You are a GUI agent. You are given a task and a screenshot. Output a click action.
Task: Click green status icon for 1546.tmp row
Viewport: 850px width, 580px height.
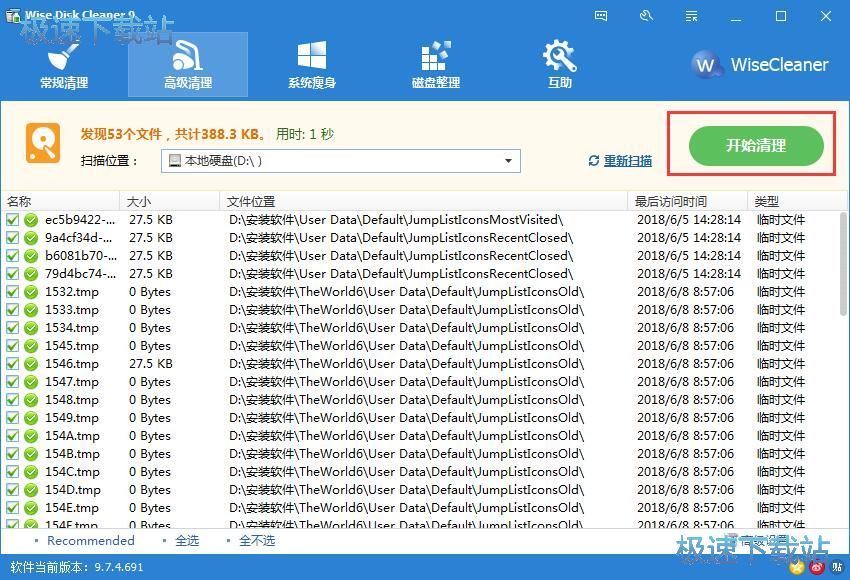pyautogui.click(x=31, y=364)
